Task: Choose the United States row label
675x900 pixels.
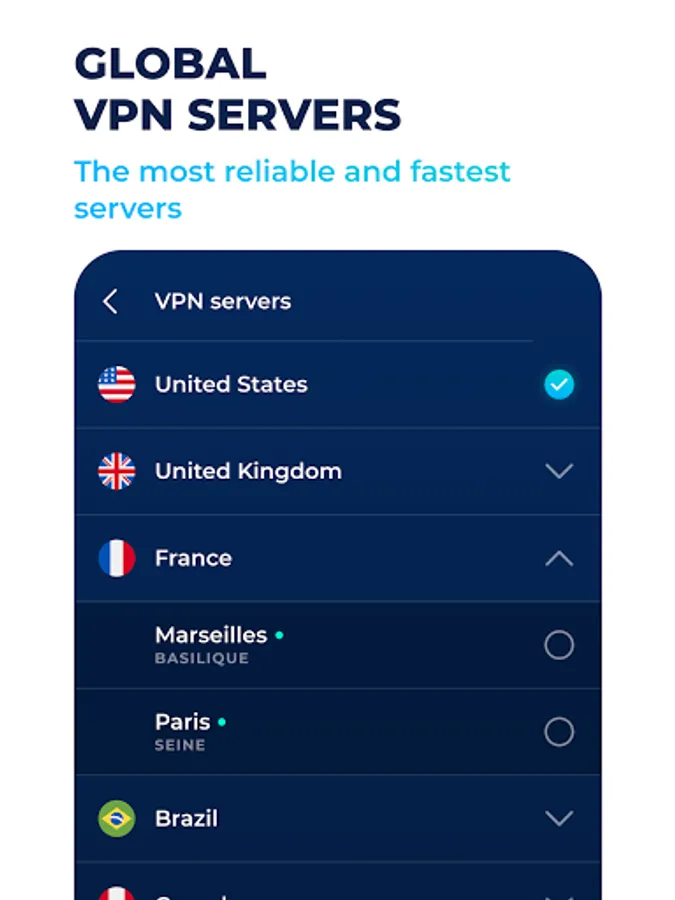Action: [x=231, y=385]
